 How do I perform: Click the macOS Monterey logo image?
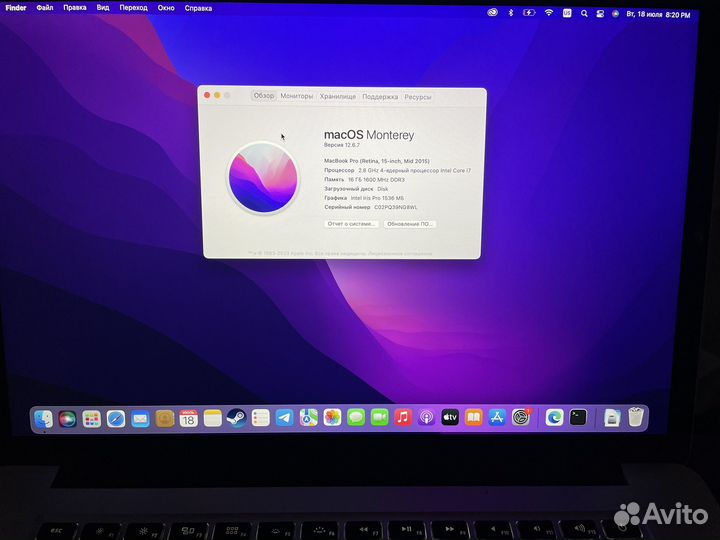point(263,178)
